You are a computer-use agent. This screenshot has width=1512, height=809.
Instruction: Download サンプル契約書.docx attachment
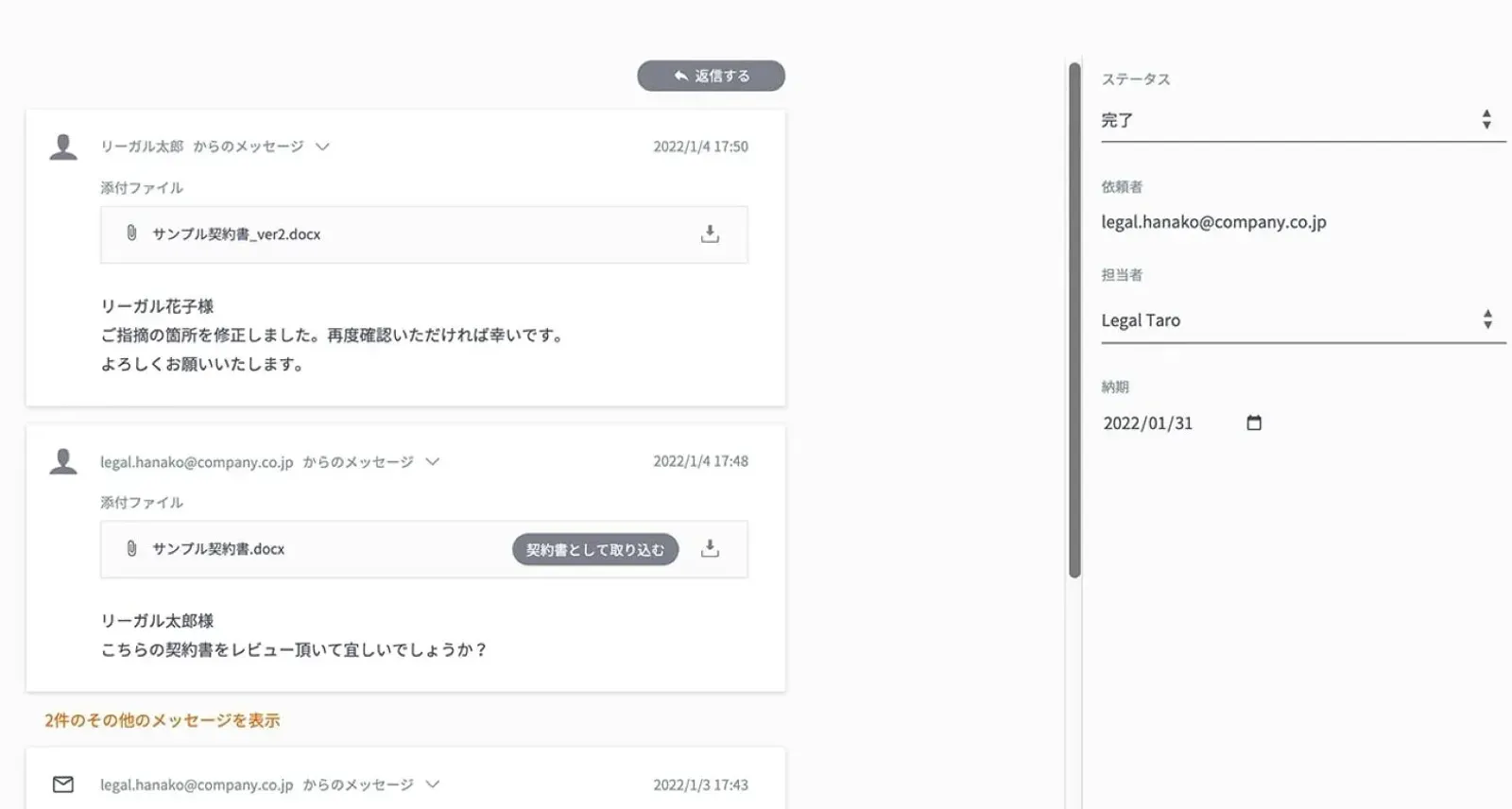click(710, 548)
